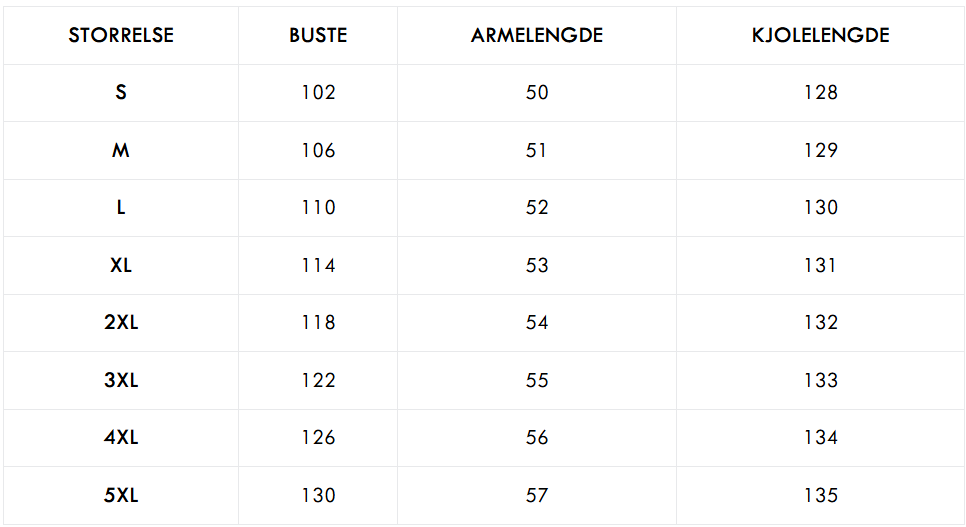Select the size M row label

click(121, 150)
